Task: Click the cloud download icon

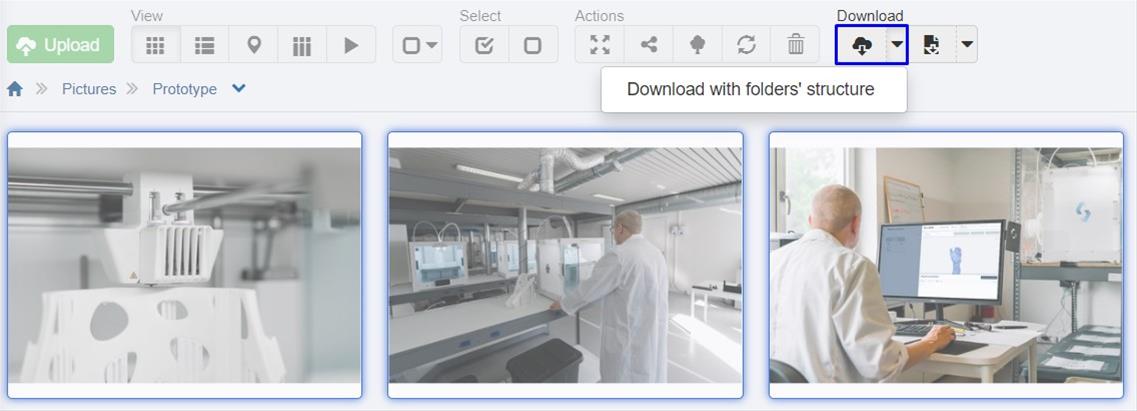Action: (x=861, y=45)
